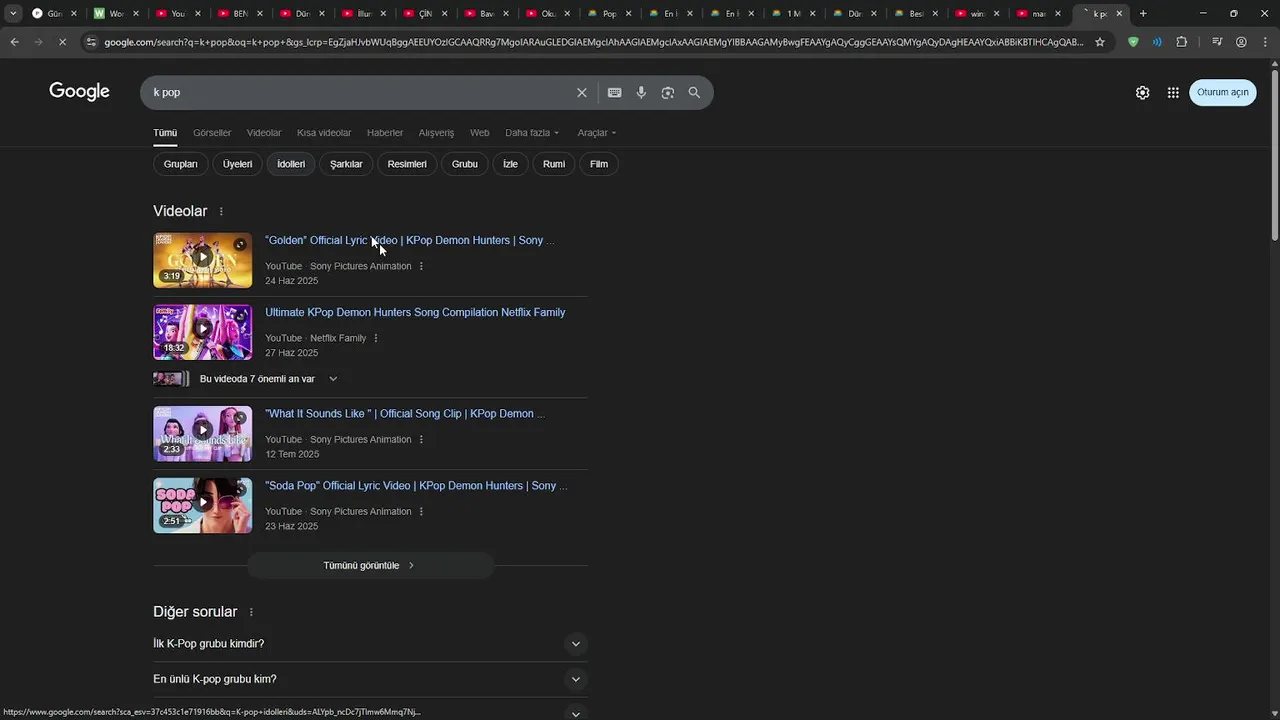Switch to the Görseller tab
The height and width of the screenshot is (720, 1280).
pos(212,132)
